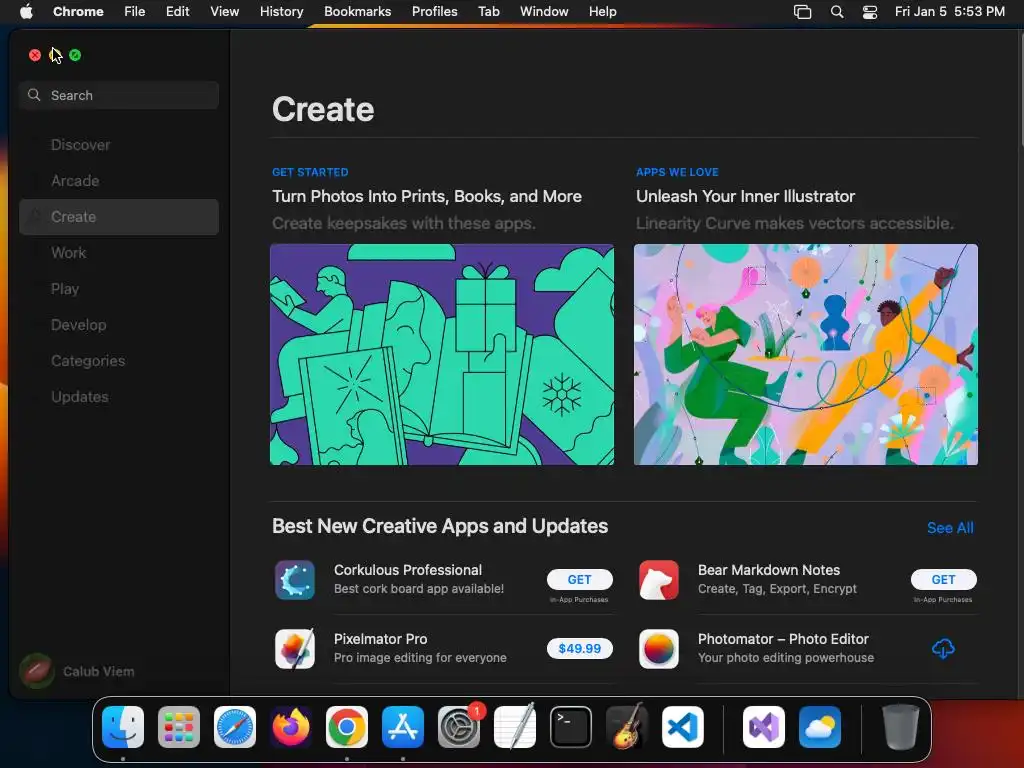
Task: Open Pixelmator Pro app icon
Action: [x=295, y=648]
